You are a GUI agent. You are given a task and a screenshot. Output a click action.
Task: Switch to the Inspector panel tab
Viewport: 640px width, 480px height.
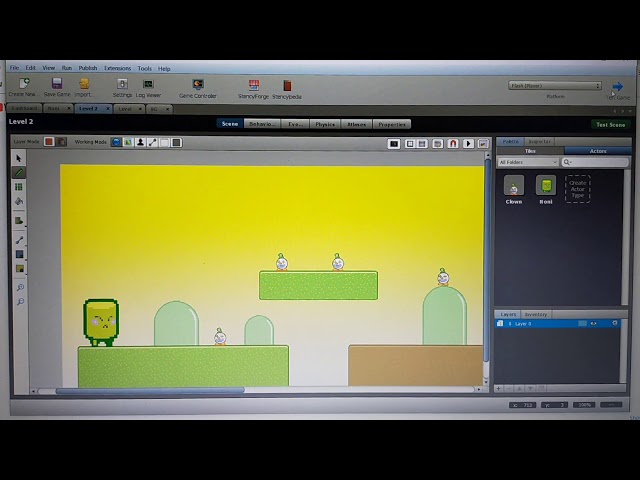pyautogui.click(x=539, y=142)
